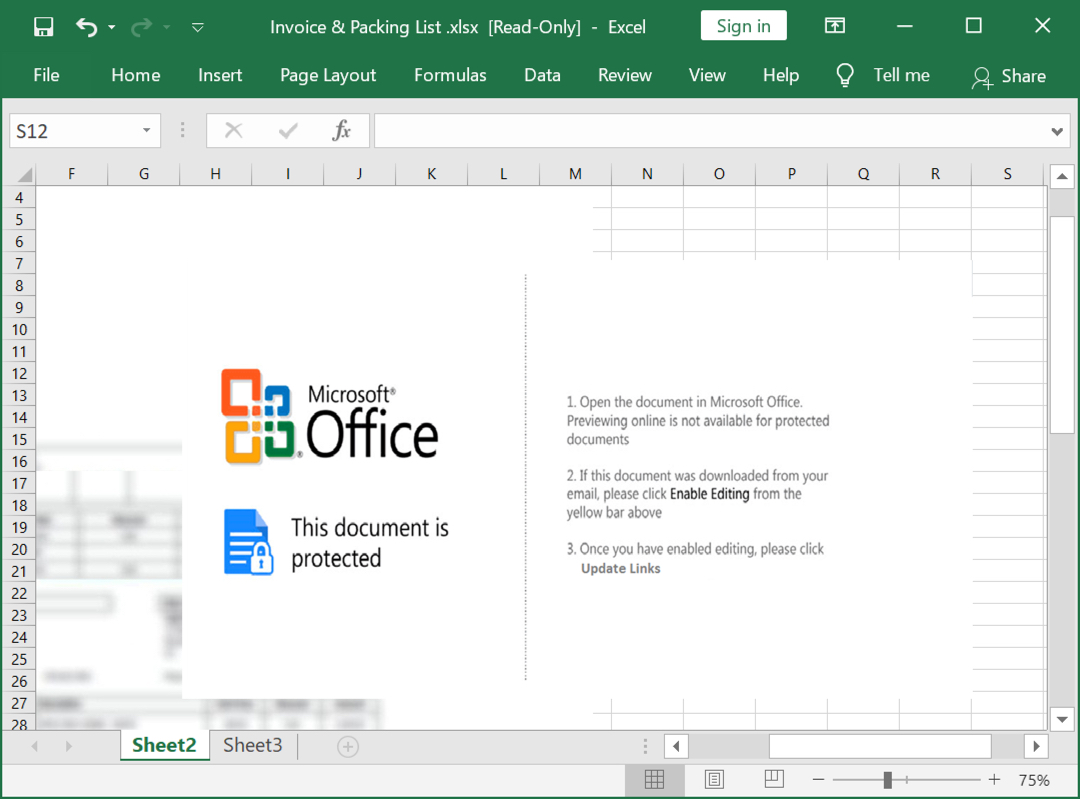Click the Name Box showing S12

coord(74,131)
